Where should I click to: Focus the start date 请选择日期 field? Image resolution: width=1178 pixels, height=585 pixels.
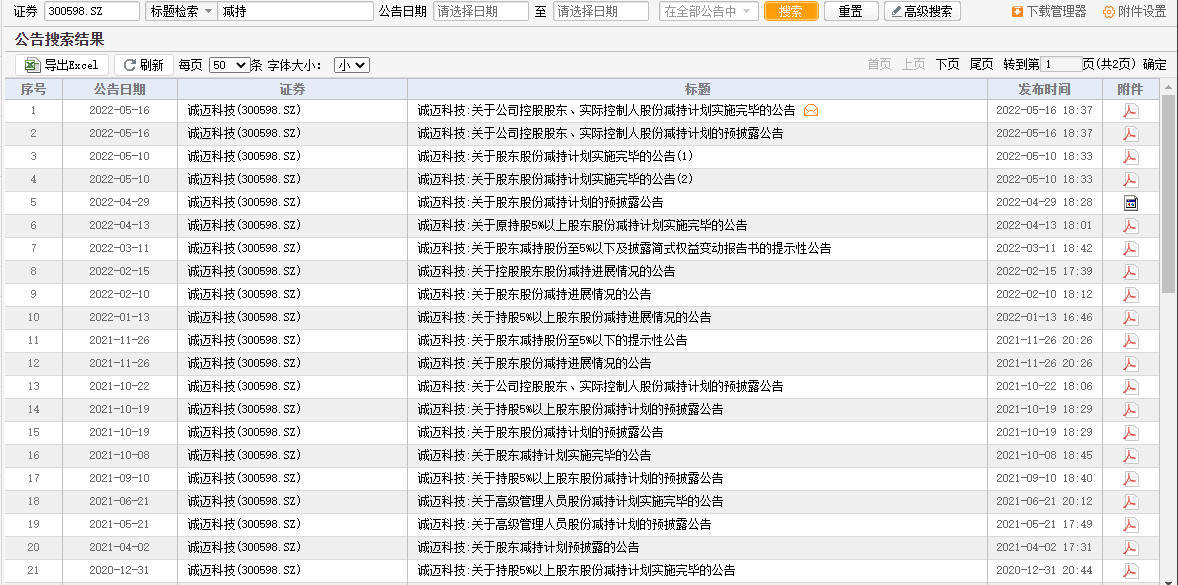point(481,11)
